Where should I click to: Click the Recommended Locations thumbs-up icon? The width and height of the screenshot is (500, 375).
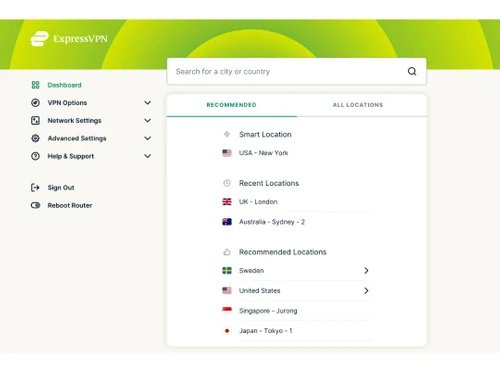[227, 252]
